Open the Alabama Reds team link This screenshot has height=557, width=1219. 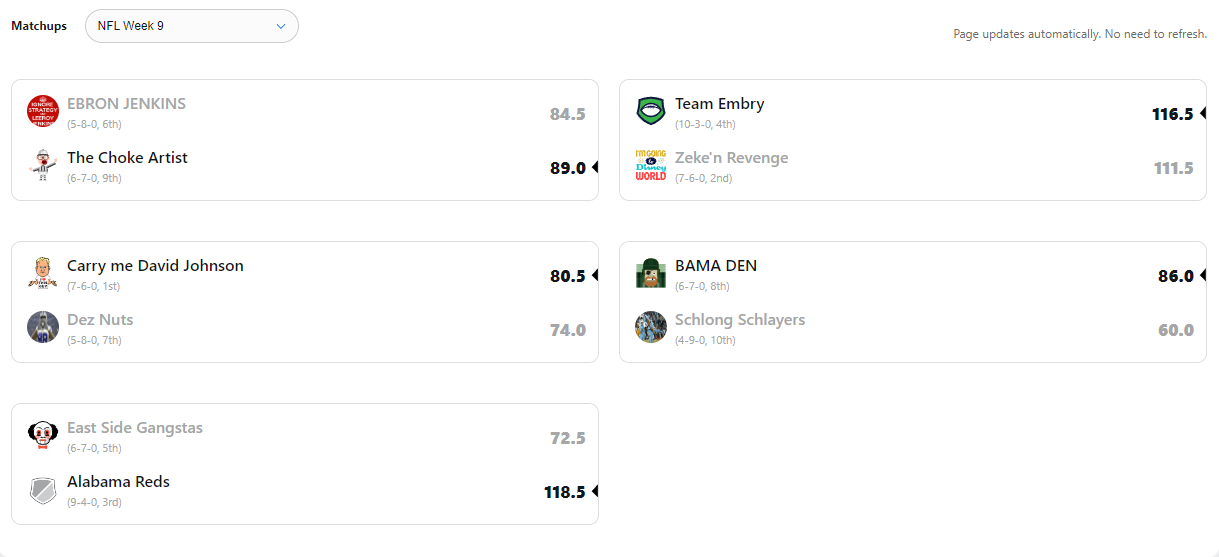[x=118, y=482]
